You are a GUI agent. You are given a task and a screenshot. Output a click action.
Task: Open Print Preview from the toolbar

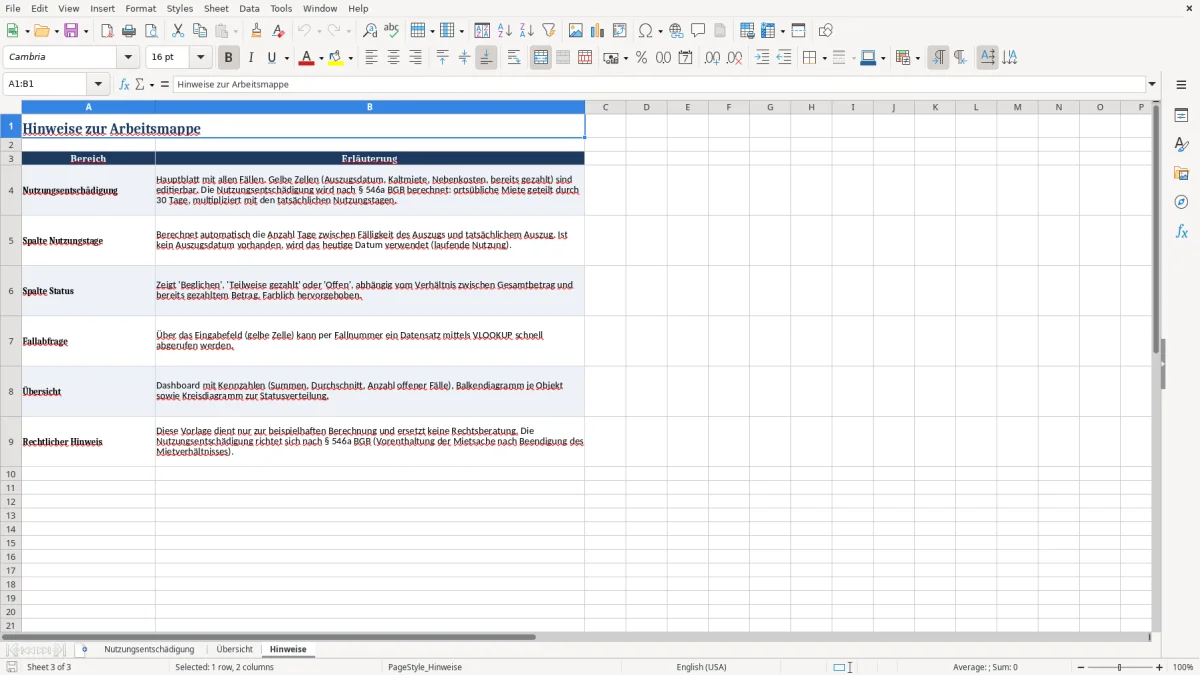point(149,31)
